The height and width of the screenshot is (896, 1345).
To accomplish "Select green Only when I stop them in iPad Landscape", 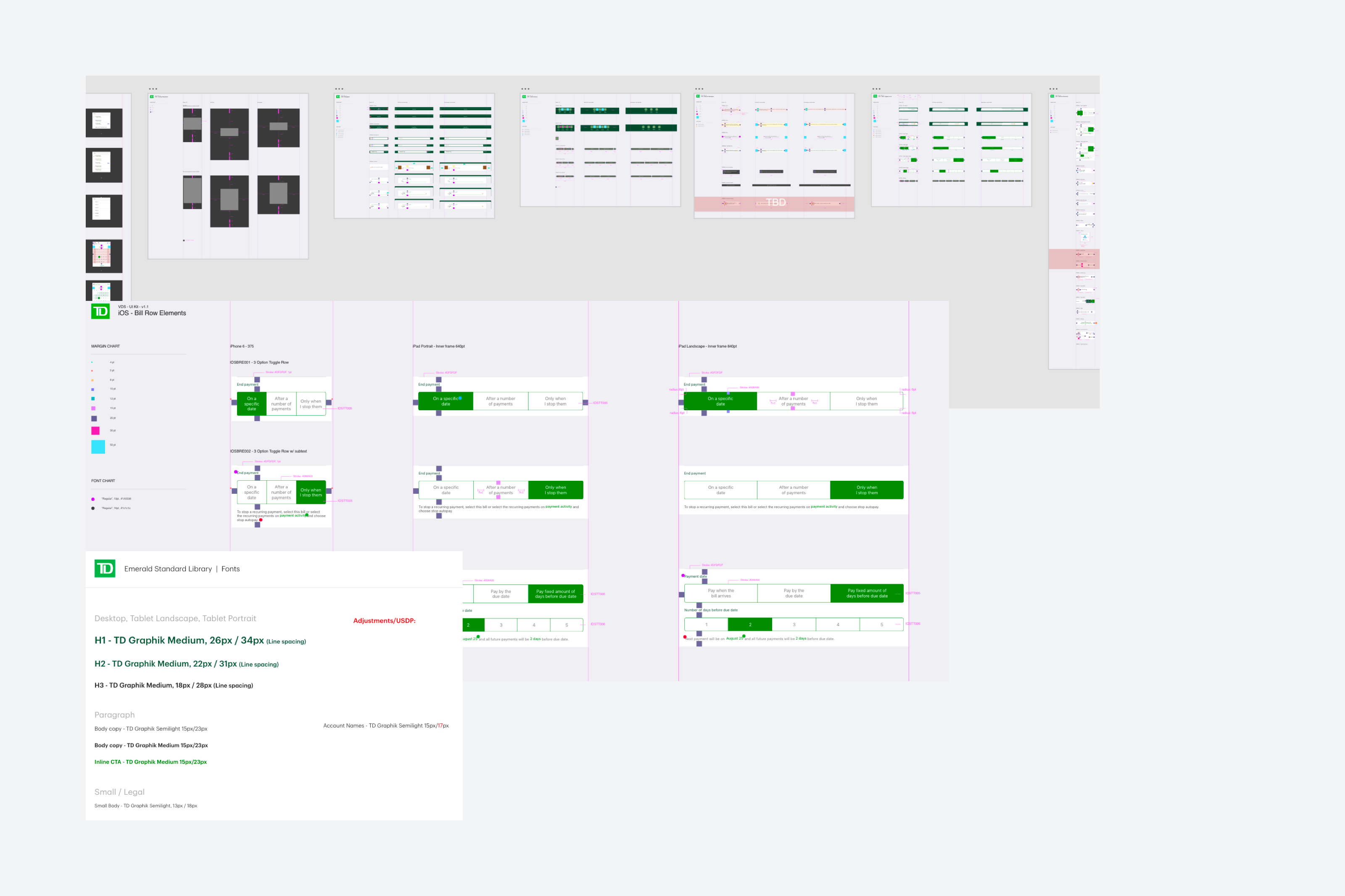I will 867,490.
